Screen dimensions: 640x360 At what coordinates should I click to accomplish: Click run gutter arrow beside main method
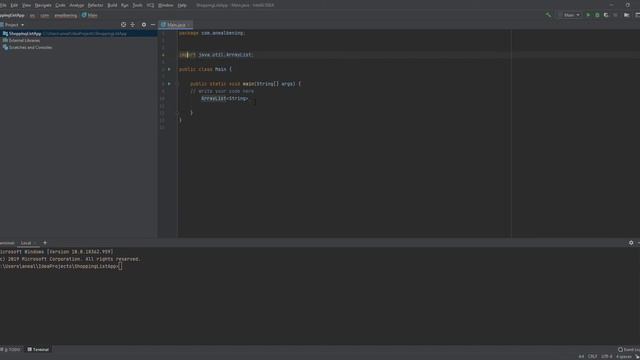point(169,84)
